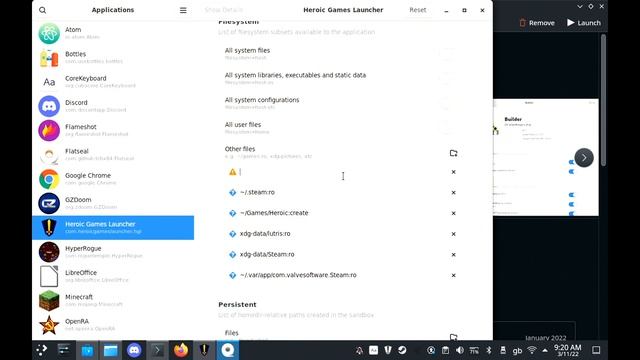The image size is (640, 360).
Task: Open the Flatseal hamburger menu
Action: [183, 10]
